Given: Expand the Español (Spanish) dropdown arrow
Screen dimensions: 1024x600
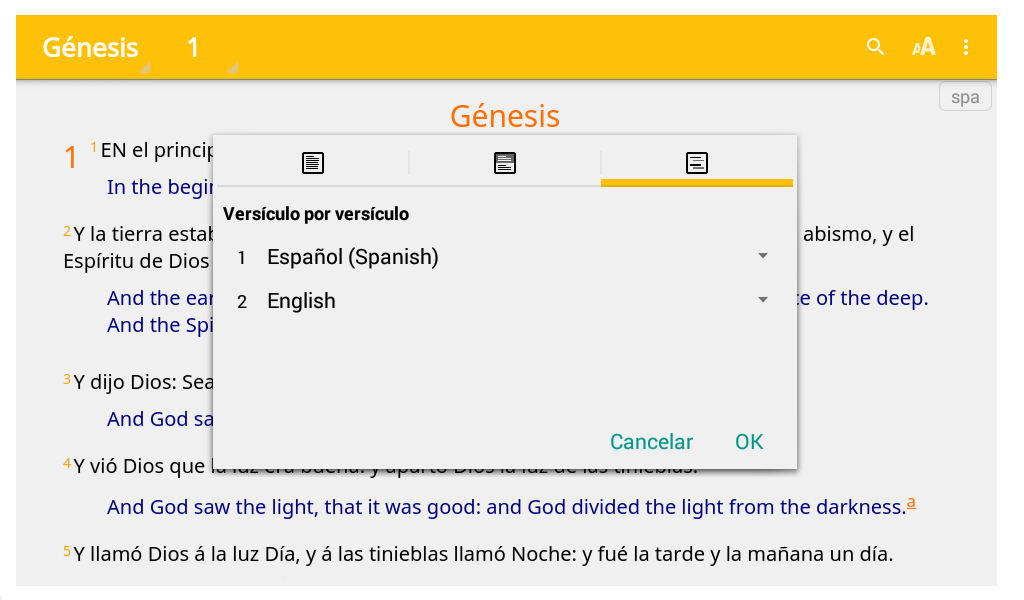Looking at the screenshot, I should tap(763, 256).
